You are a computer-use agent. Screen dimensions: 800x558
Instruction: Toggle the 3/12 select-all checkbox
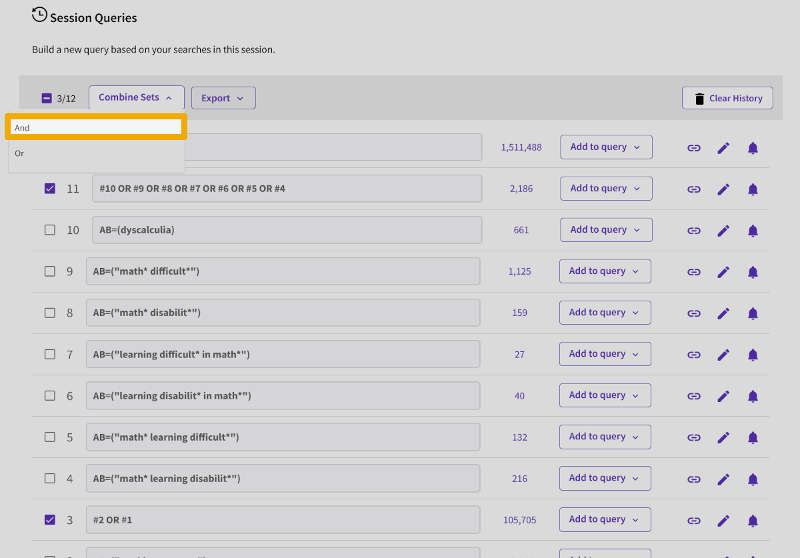46,98
